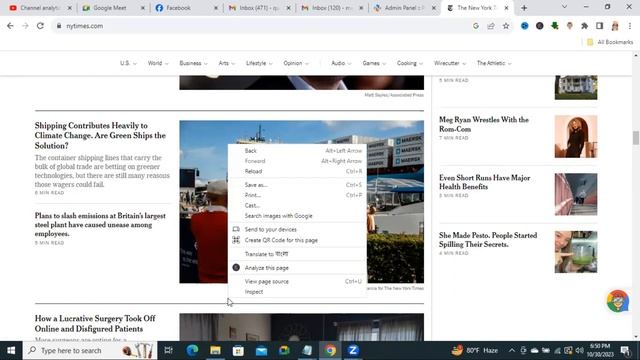
Task: Expand the Business navigation dropdown
Action: [193, 63]
